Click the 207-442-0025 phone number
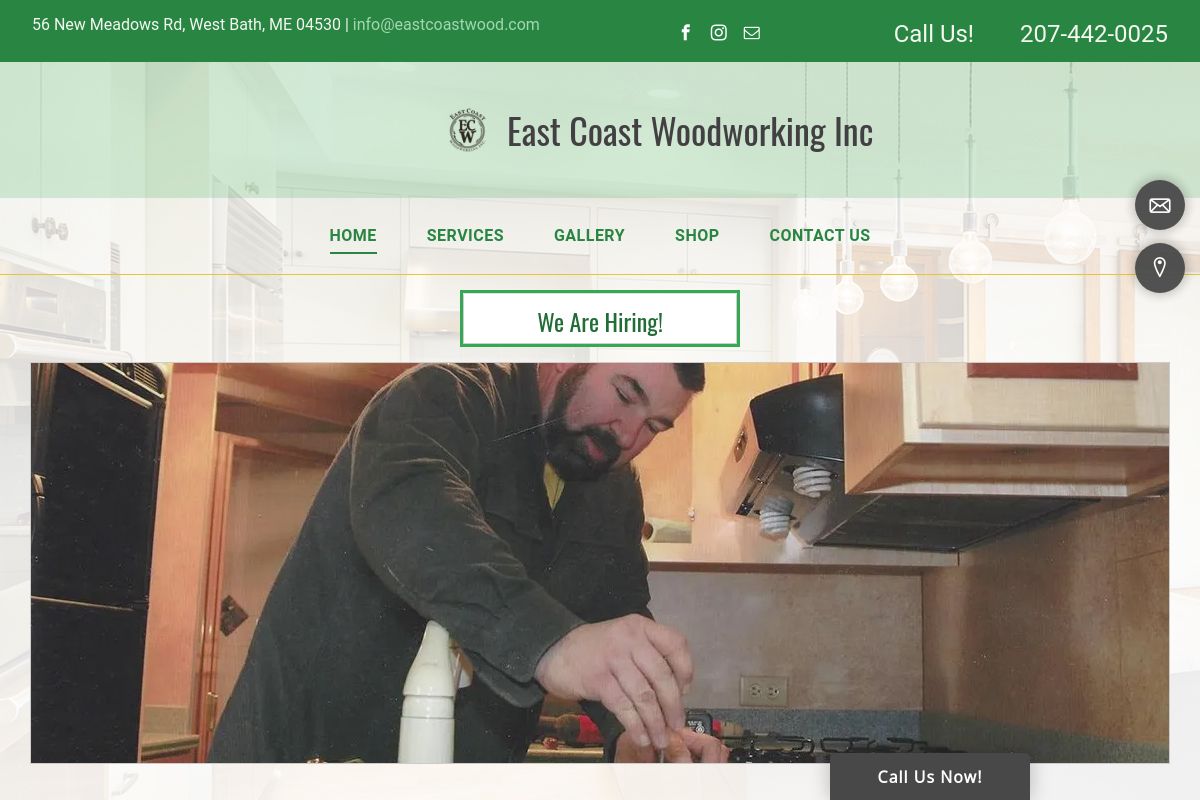1200x800 pixels. 1094,34
